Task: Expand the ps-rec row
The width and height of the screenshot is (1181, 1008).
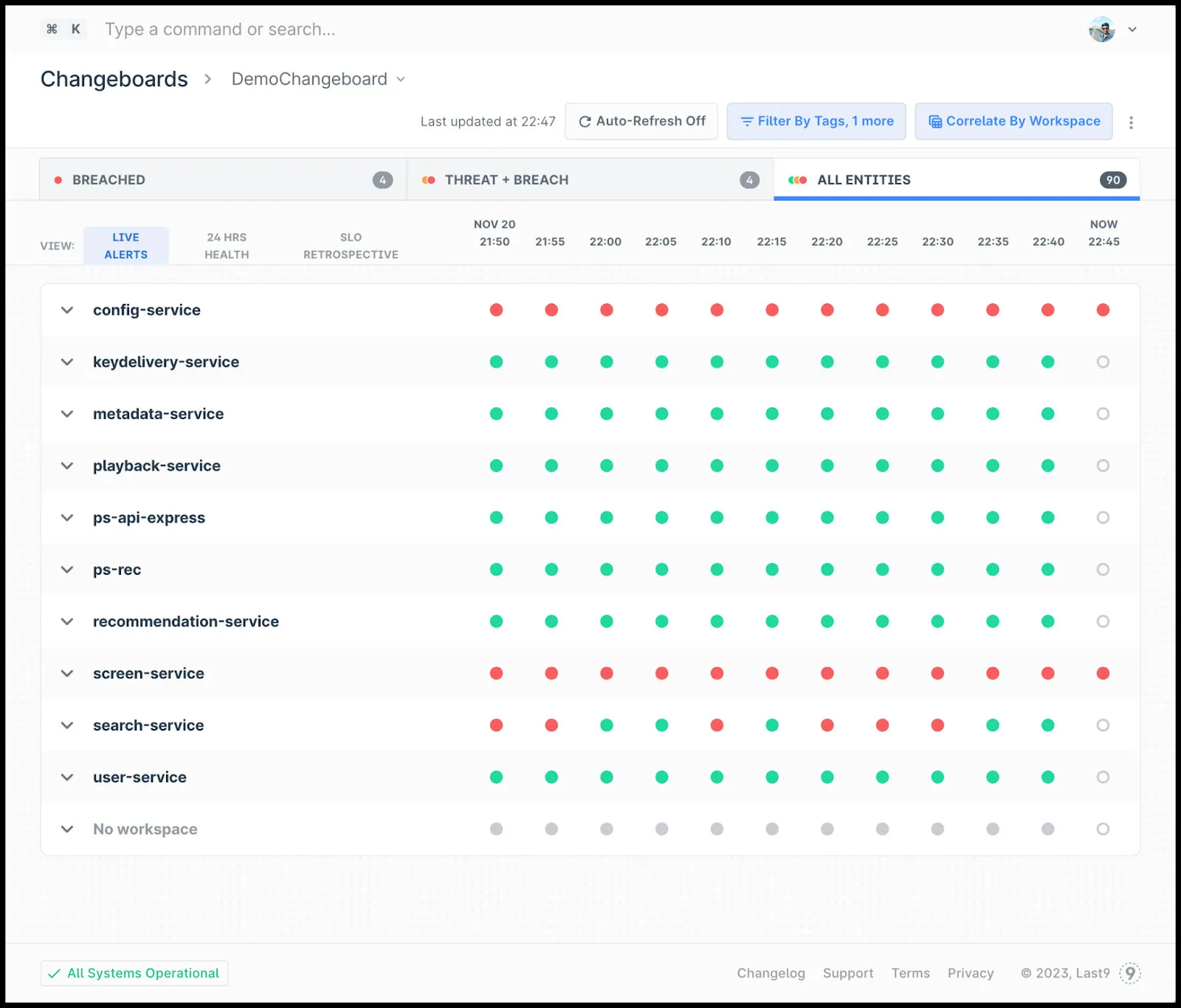Action: coord(67,570)
